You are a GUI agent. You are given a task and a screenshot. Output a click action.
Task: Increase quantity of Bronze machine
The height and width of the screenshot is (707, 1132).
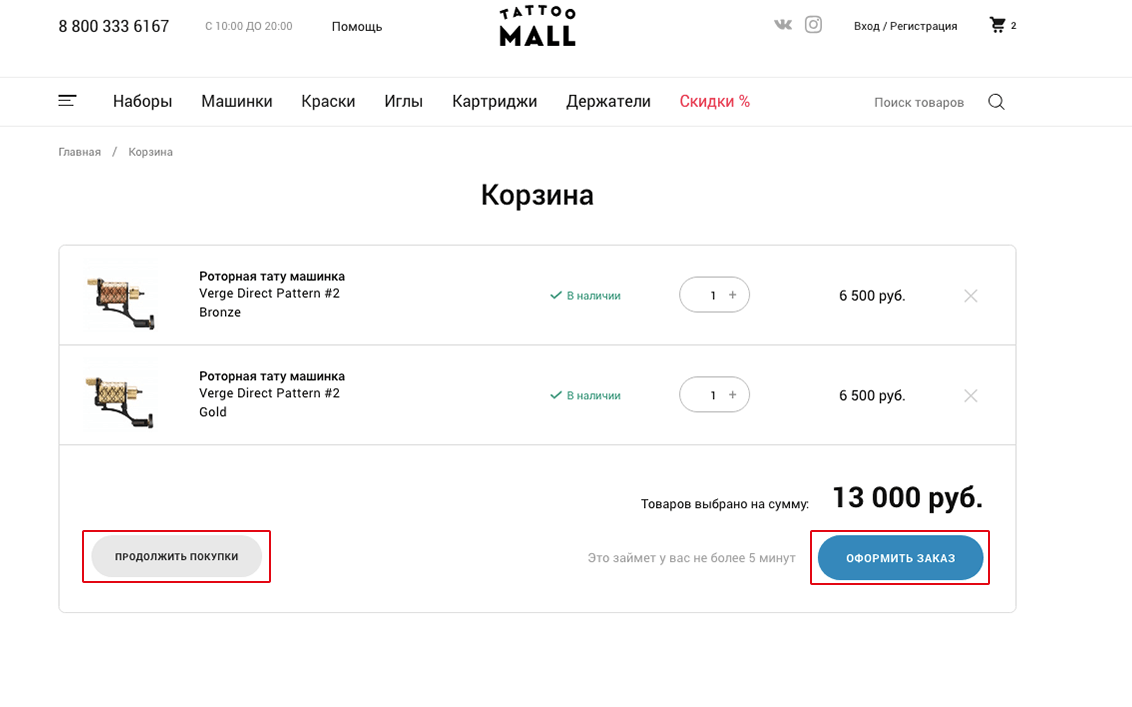(733, 295)
